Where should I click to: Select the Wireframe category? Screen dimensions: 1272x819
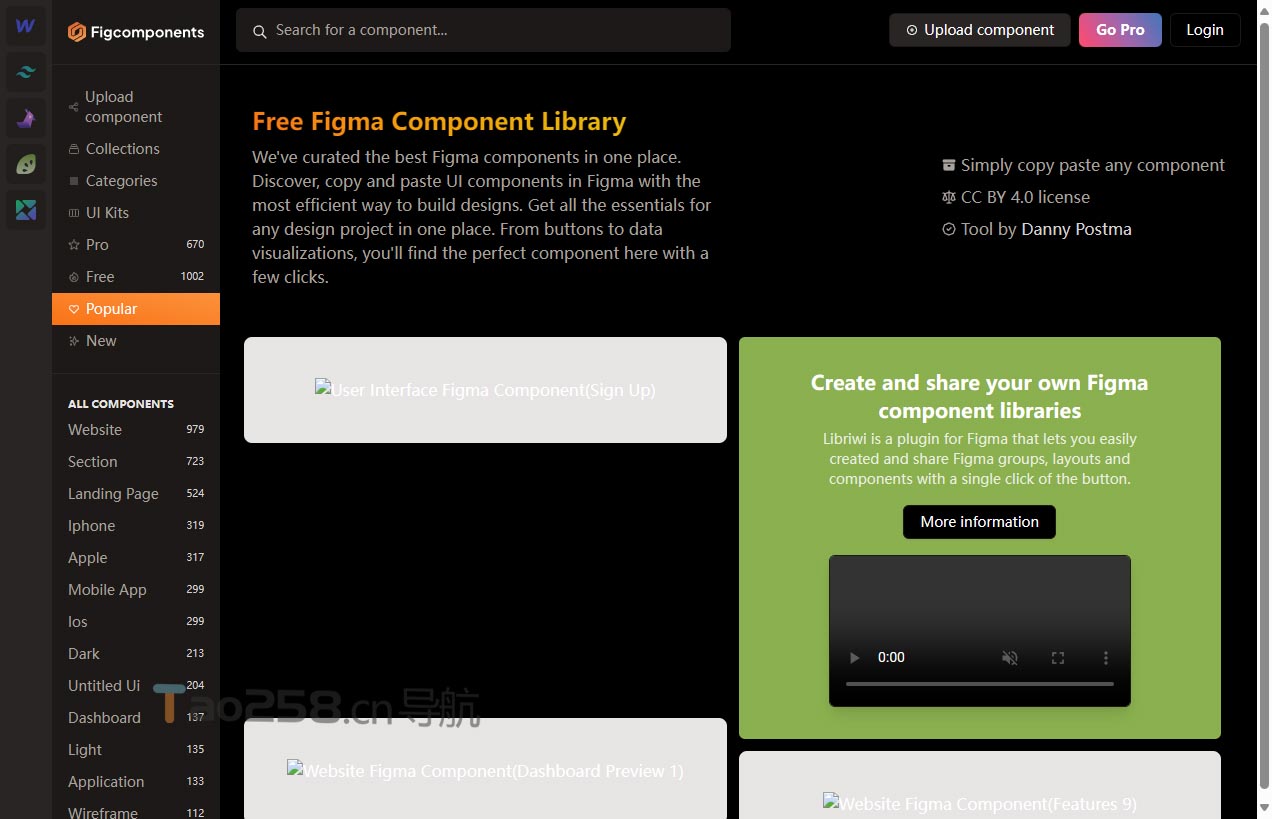(136, 809)
